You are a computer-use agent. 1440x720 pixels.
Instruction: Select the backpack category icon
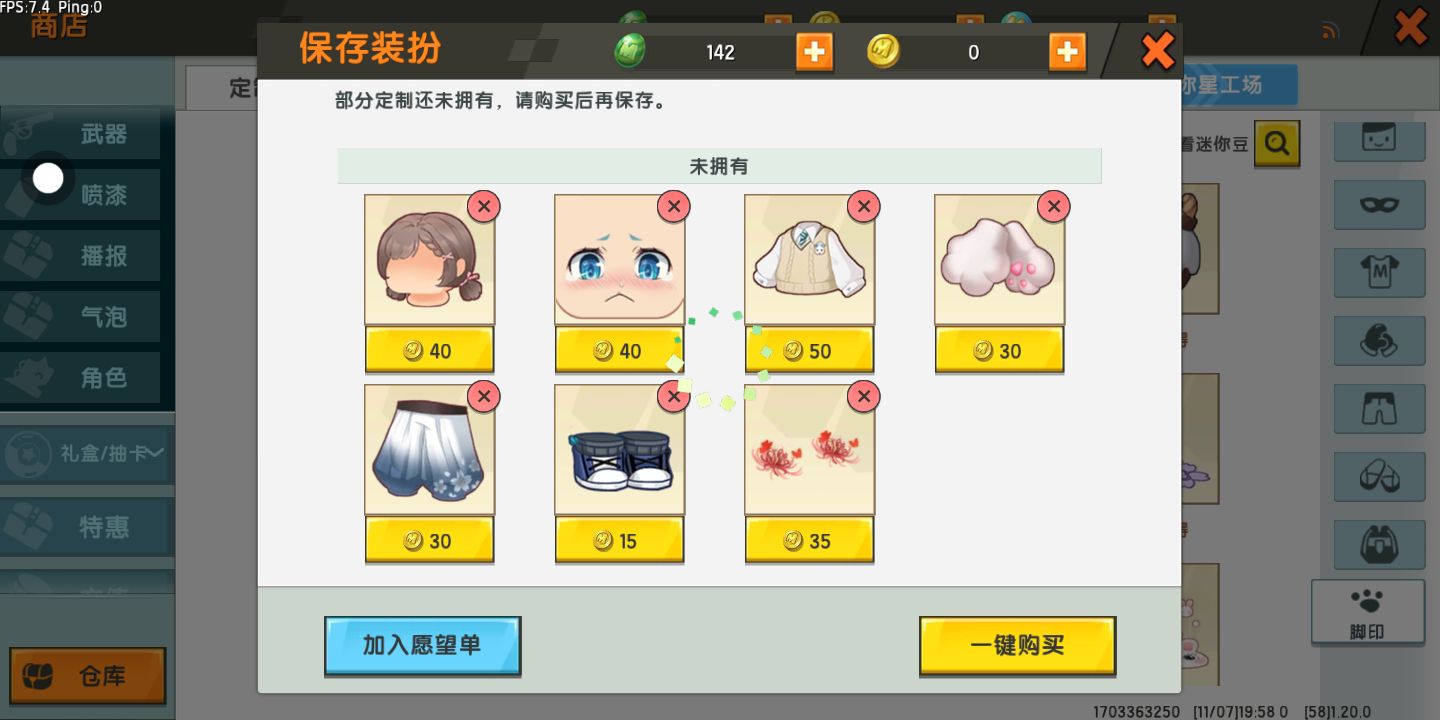(x=1379, y=544)
